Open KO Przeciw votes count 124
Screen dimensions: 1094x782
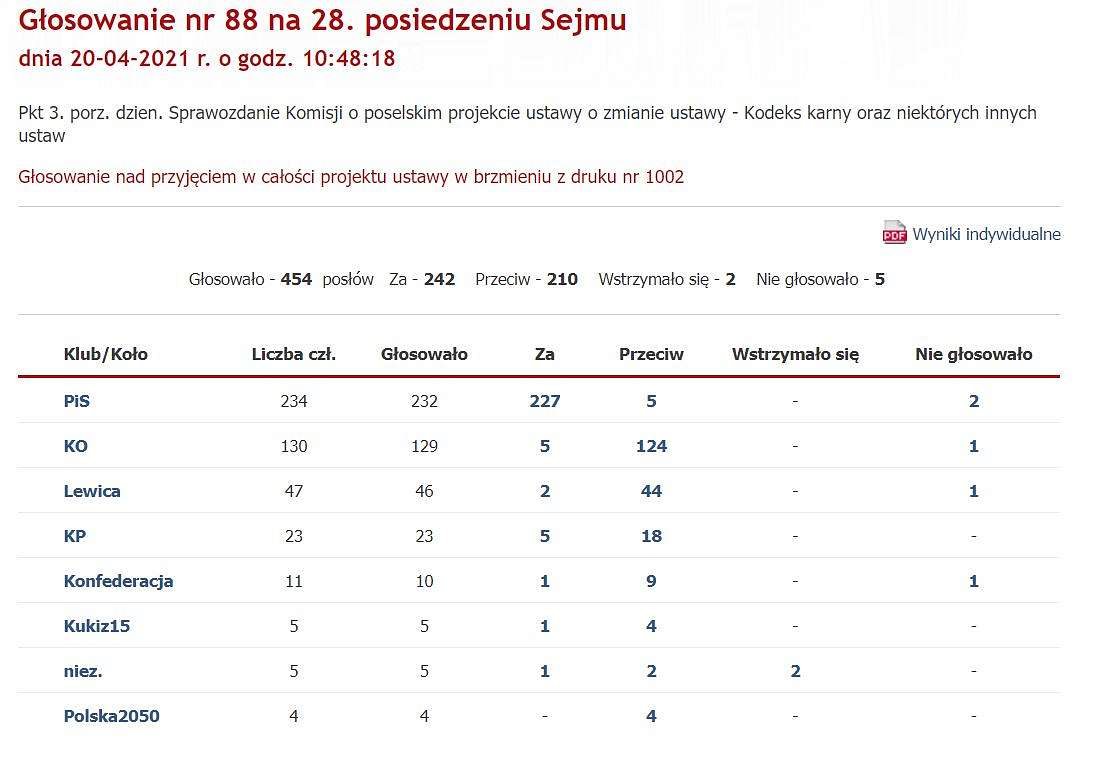pyautogui.click(x=652, y=446)
